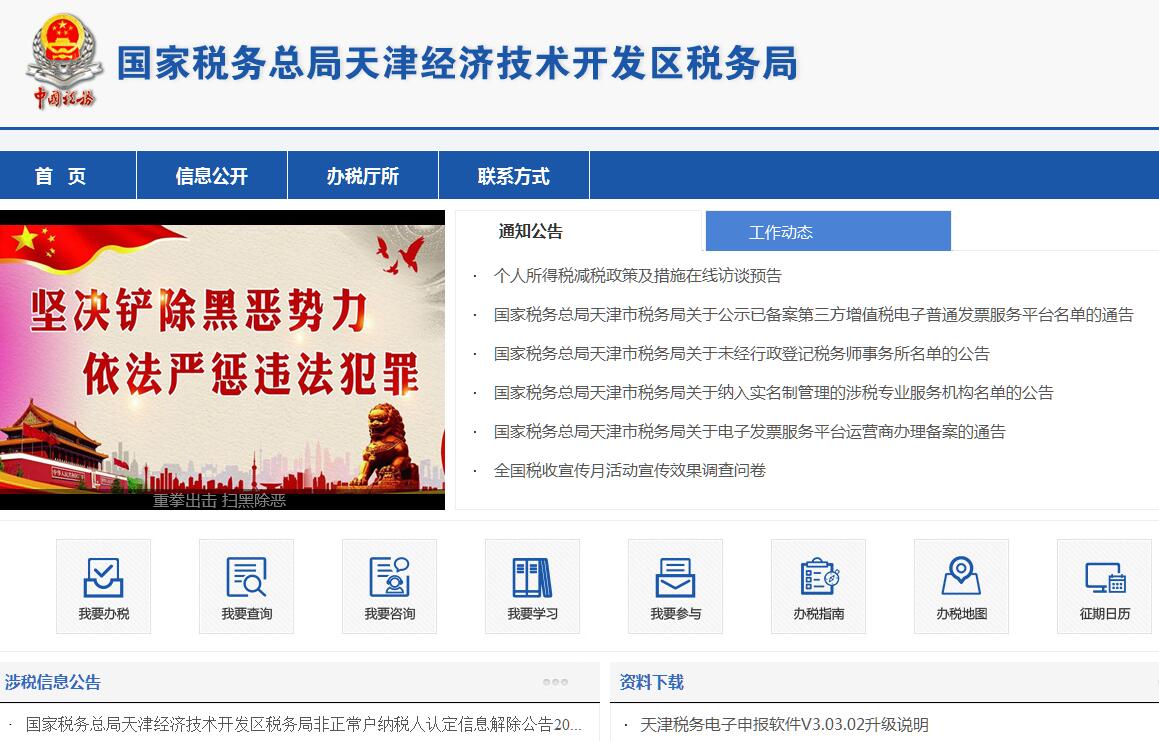Open 个人所得税减税政策及措施在线访谈预告 notice

(x=637, y=276)
